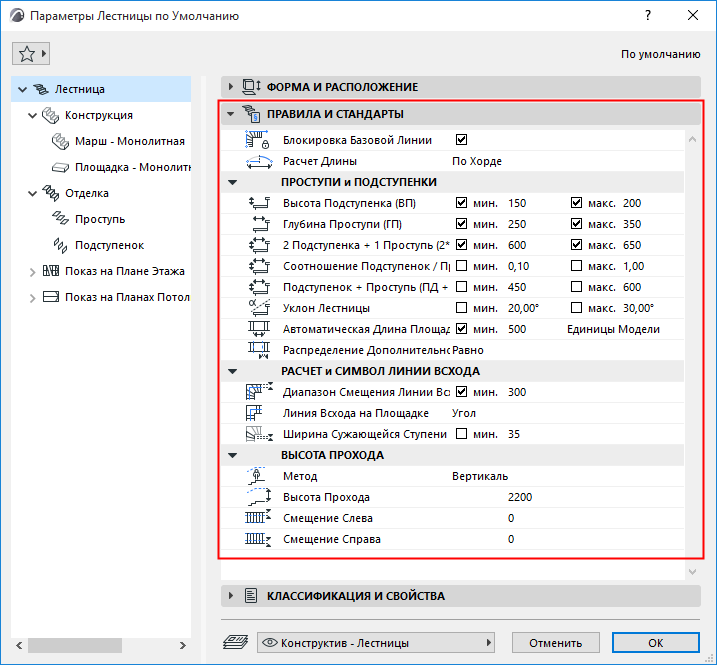
Task: Click the Высота Подступенка (ВП) icon
Action: 259,203
